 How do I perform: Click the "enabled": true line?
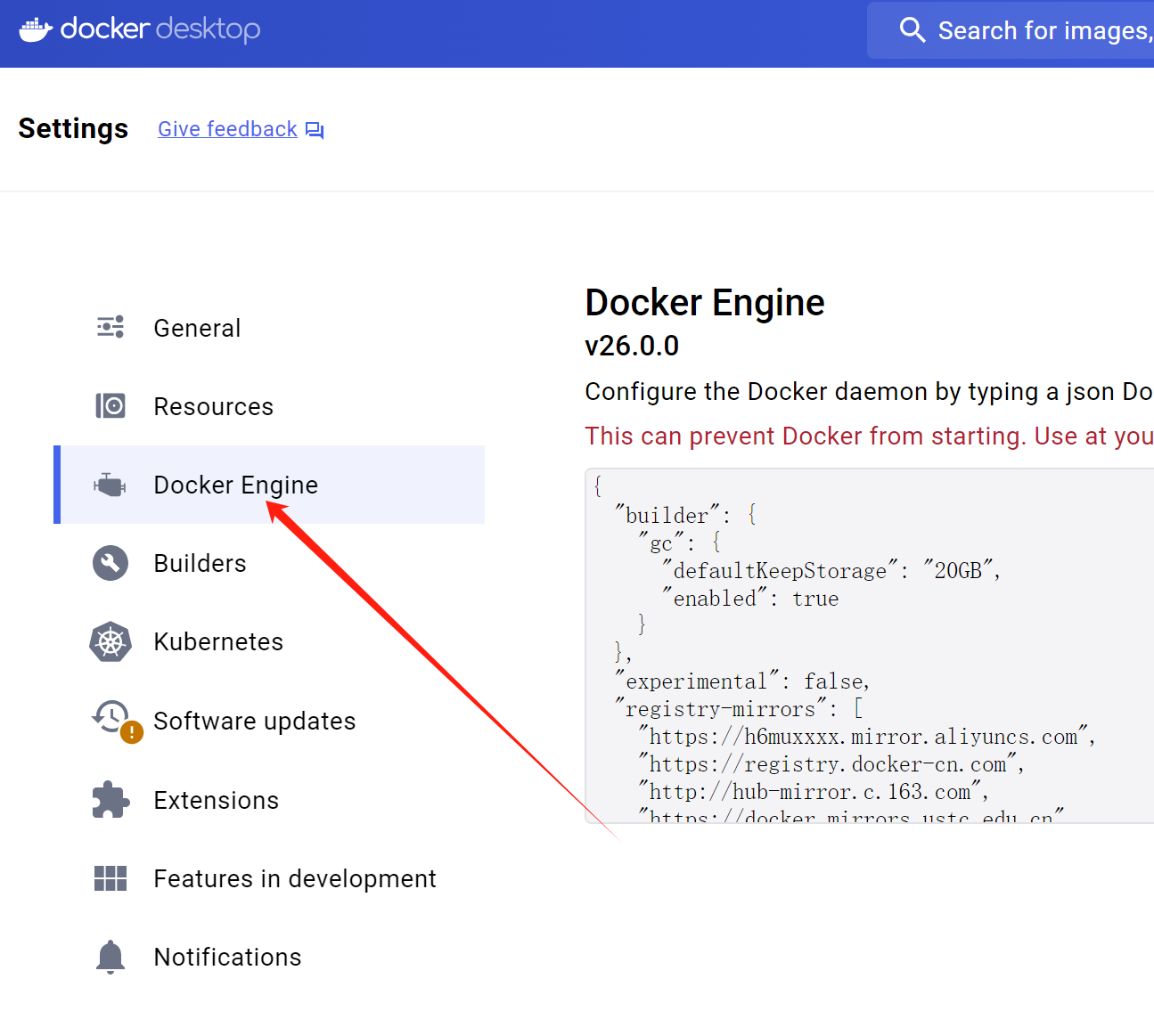750,598
